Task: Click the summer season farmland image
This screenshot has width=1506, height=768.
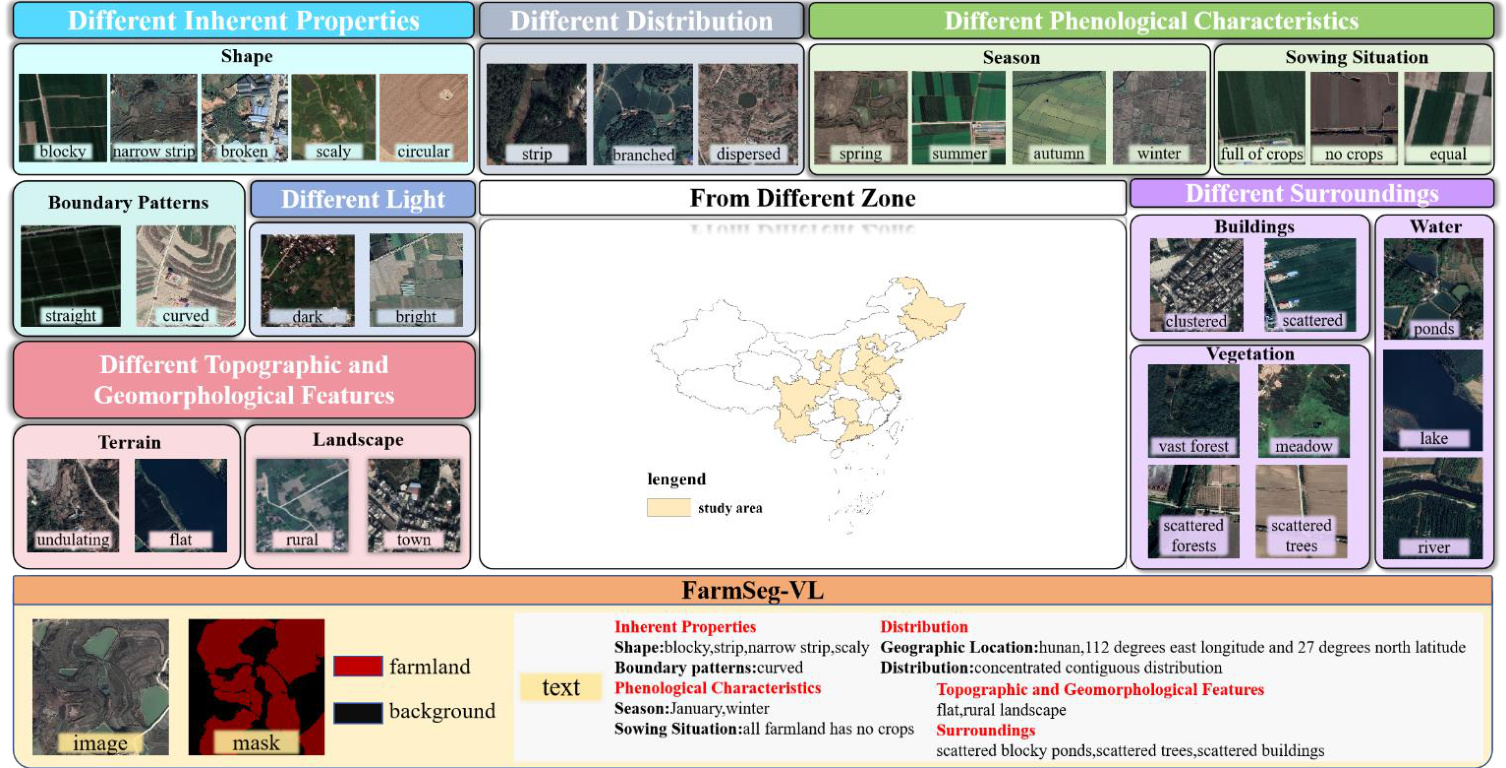Action: pos(958,117)
